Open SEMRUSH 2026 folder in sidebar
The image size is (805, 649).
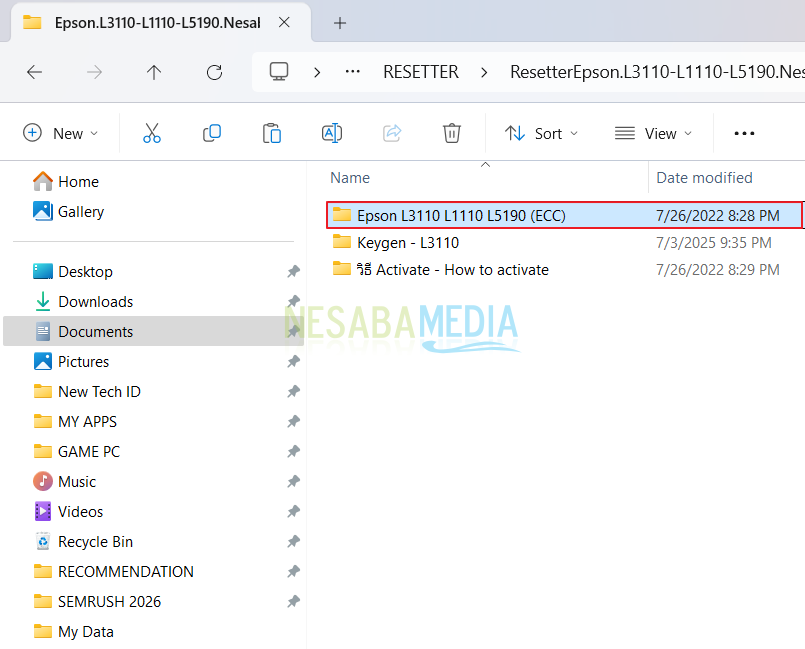(x=109, y=602)
